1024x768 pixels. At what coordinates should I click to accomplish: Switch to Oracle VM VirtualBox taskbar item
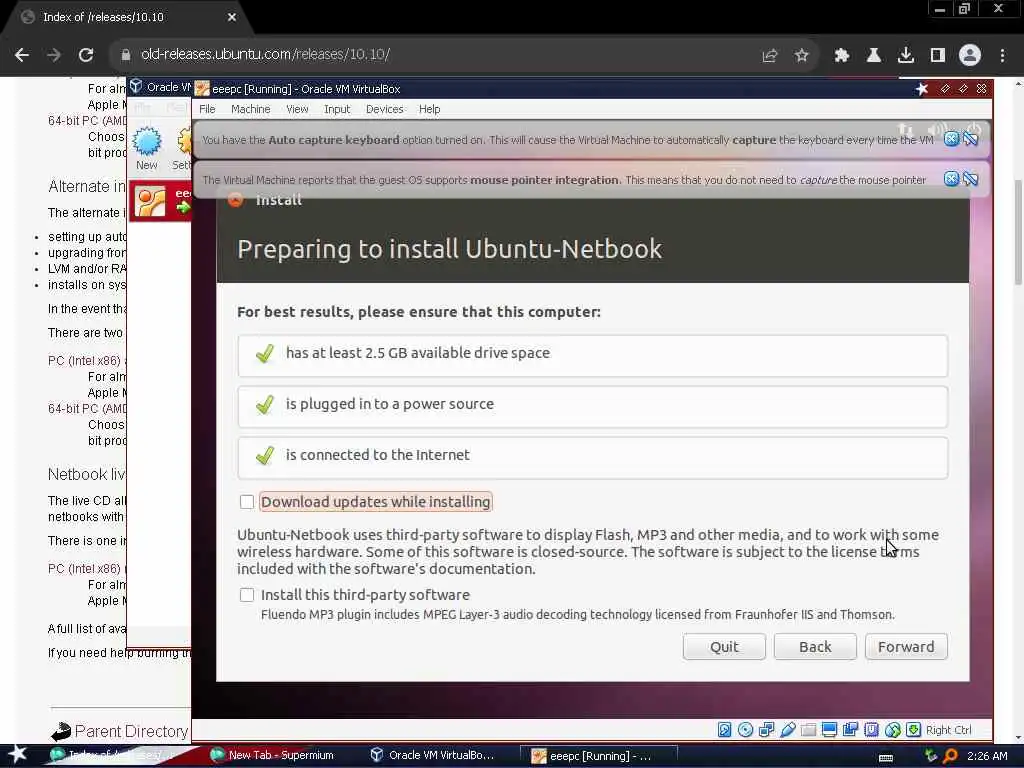coord(432,756)
